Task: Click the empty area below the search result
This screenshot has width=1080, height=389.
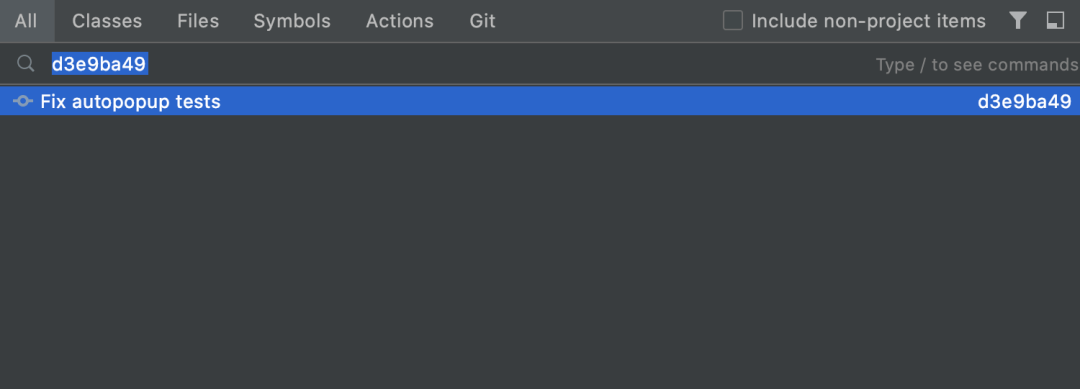Action: tap(540, 252)
